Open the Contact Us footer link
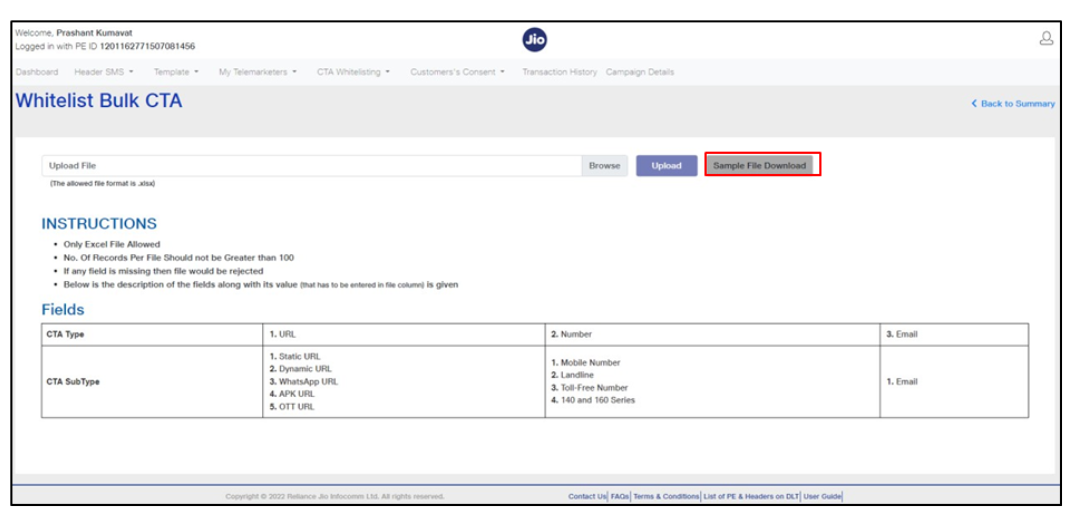The image size is (1074, 511). pos(587,497)
